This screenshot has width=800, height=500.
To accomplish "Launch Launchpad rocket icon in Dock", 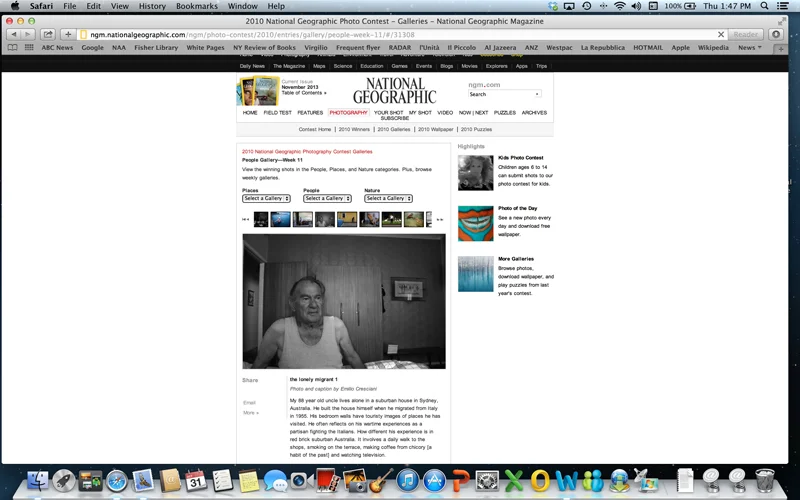I will click(64, 481).
